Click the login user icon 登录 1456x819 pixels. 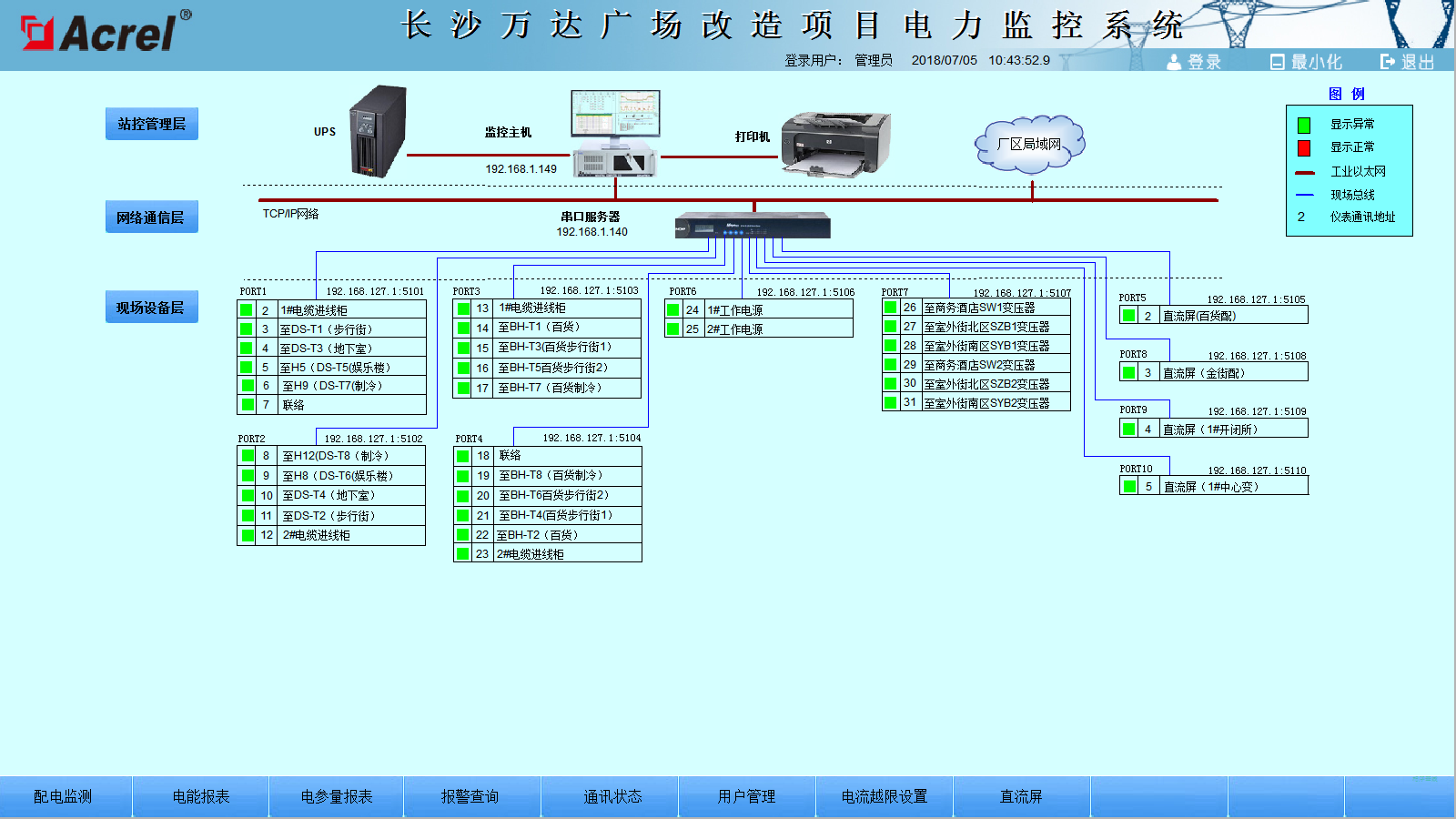coord(1175,62)
